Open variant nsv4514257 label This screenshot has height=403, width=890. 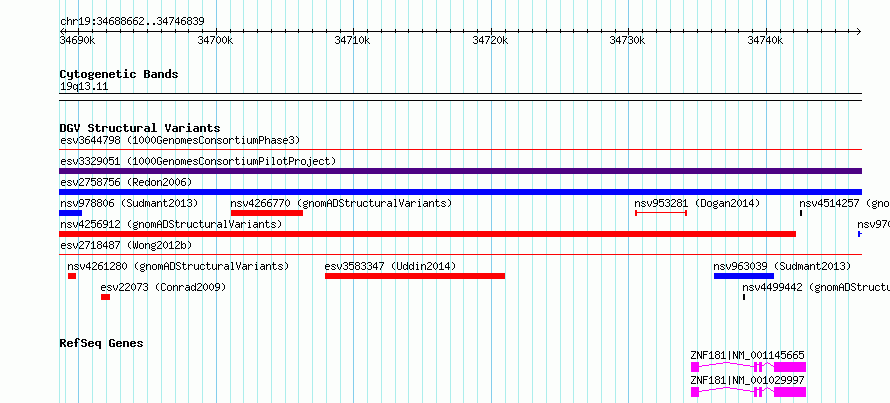[x=845, y=203]
